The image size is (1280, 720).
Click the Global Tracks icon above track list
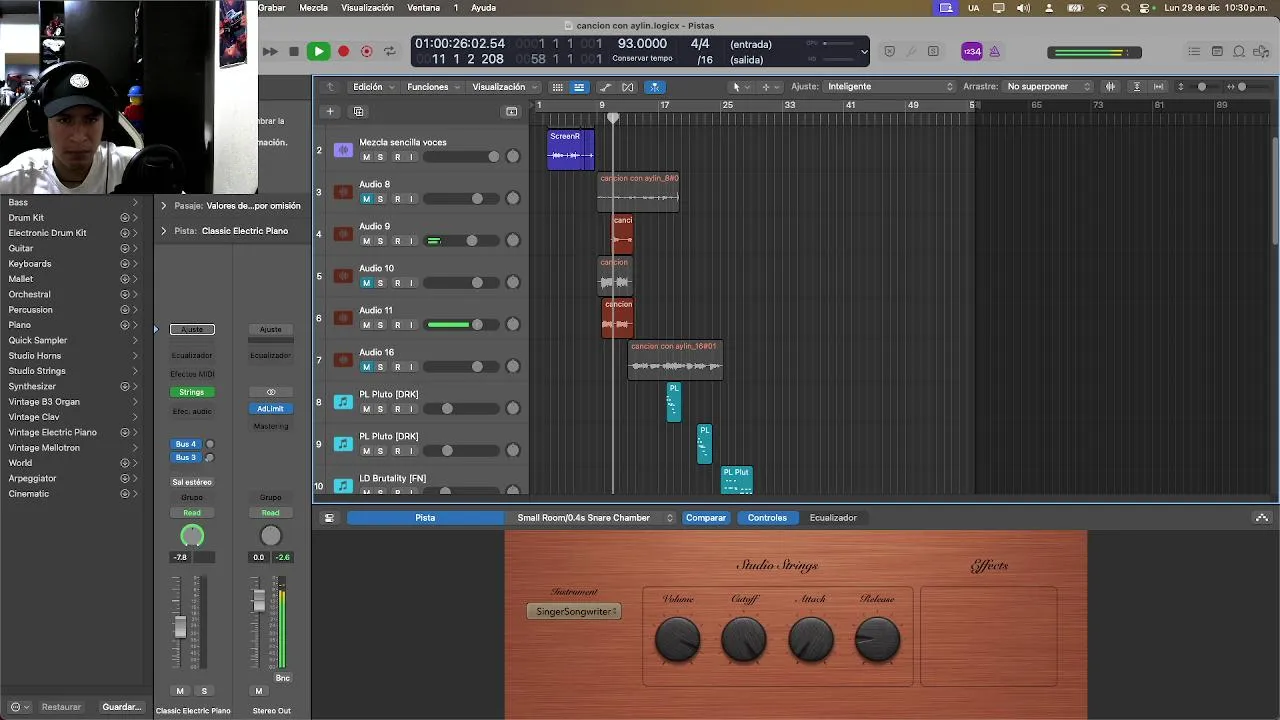512,111
